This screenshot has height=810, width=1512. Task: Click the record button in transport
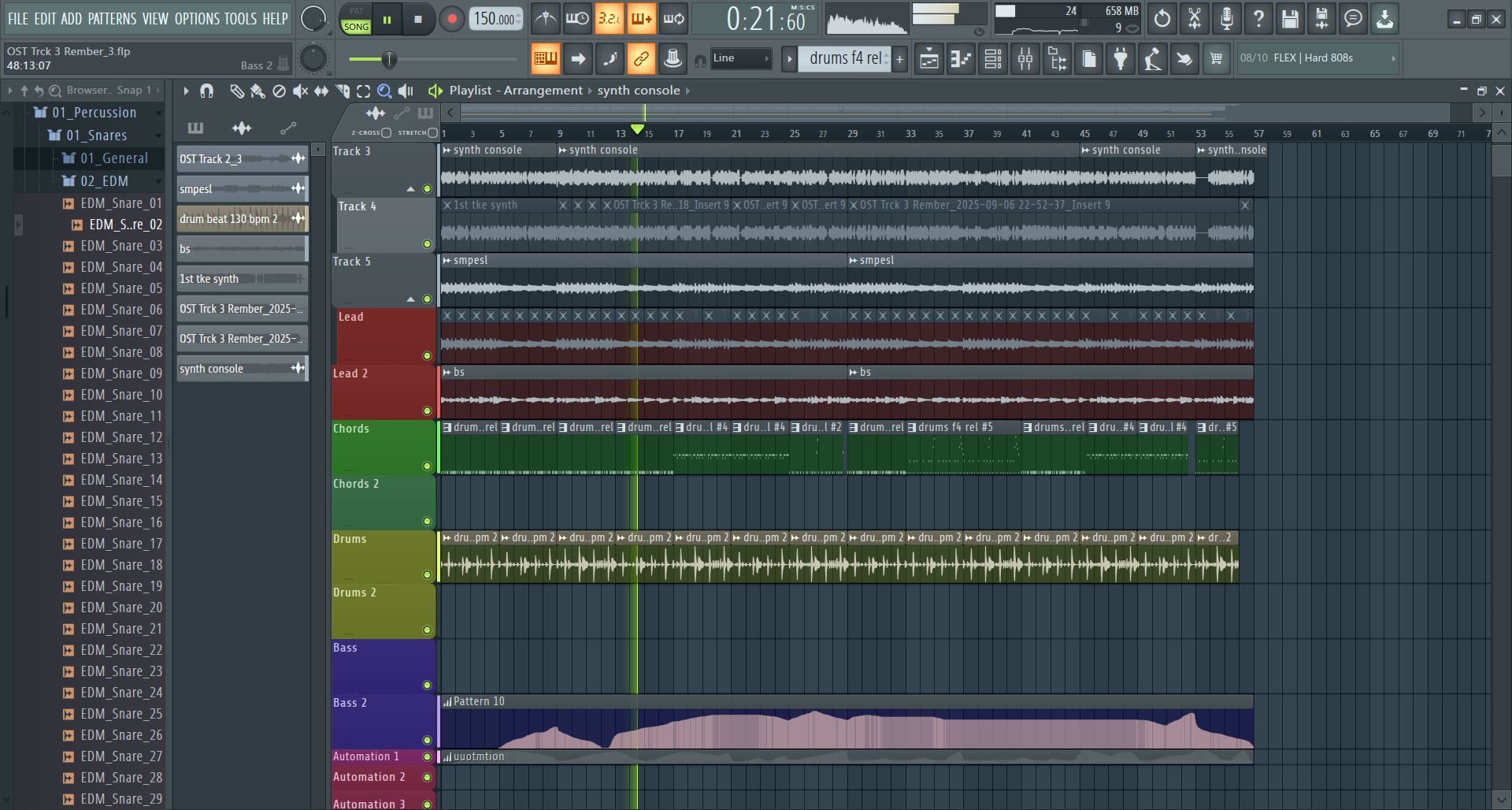pos(451,20)
